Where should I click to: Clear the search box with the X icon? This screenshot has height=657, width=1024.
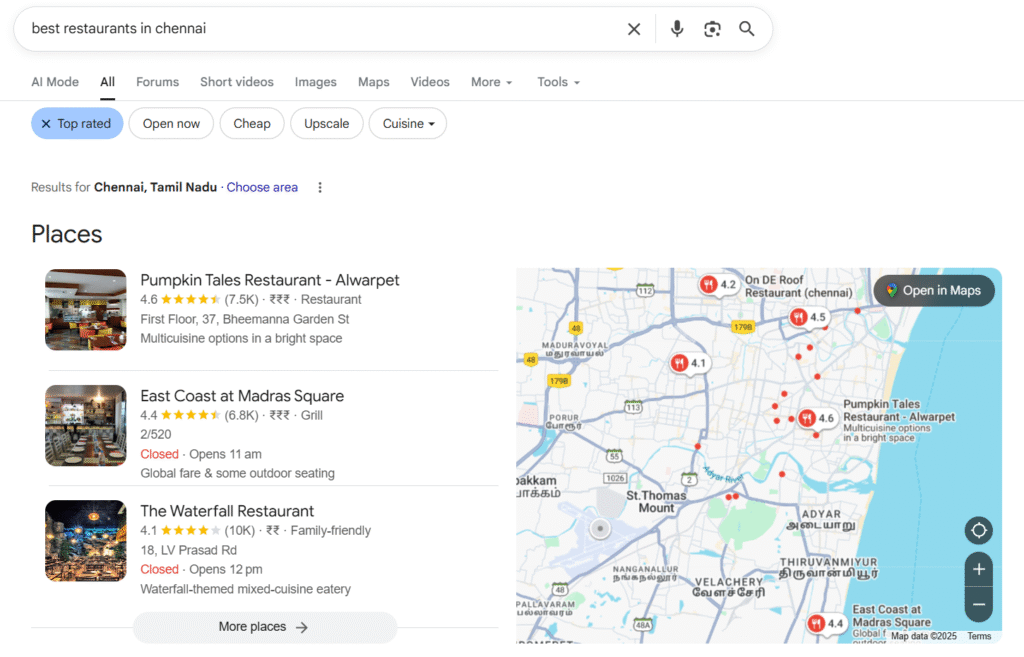click(x=634, y=29)
